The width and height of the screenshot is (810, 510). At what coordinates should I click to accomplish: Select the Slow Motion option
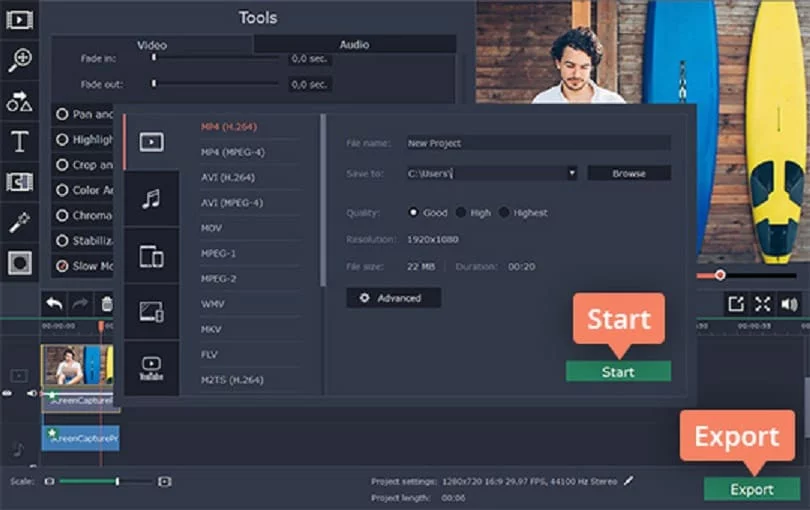click(83, 266)
